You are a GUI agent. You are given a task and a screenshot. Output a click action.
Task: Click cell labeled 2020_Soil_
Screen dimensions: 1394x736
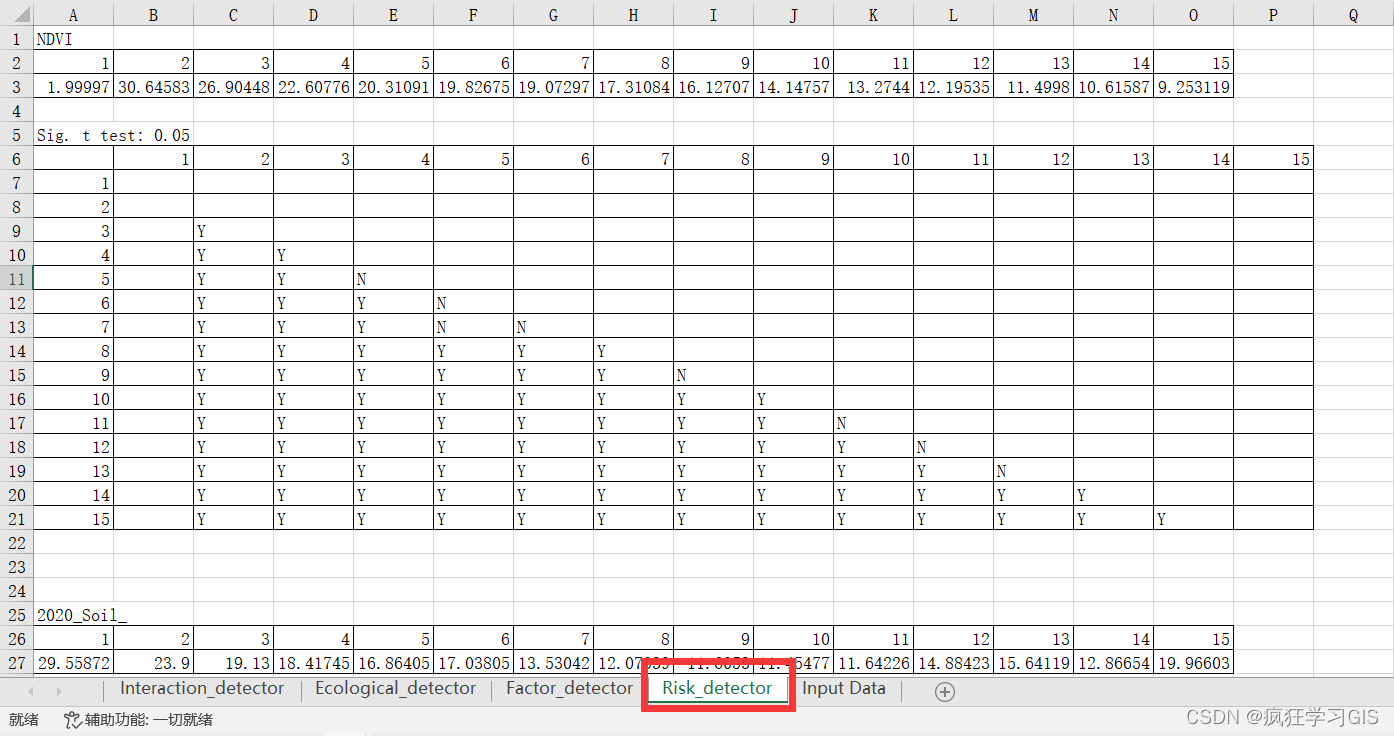(74, 615)
